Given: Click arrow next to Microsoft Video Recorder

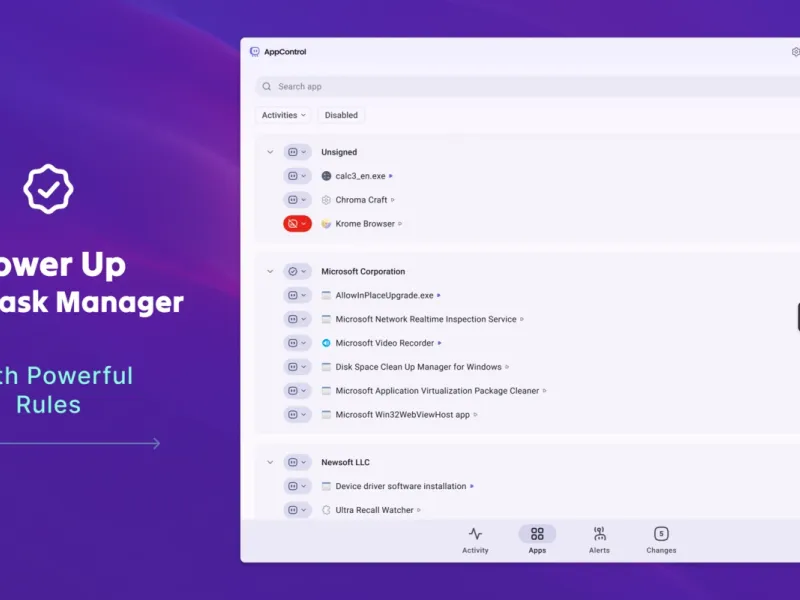Looking at the screenshot, I should click(440, 343).
